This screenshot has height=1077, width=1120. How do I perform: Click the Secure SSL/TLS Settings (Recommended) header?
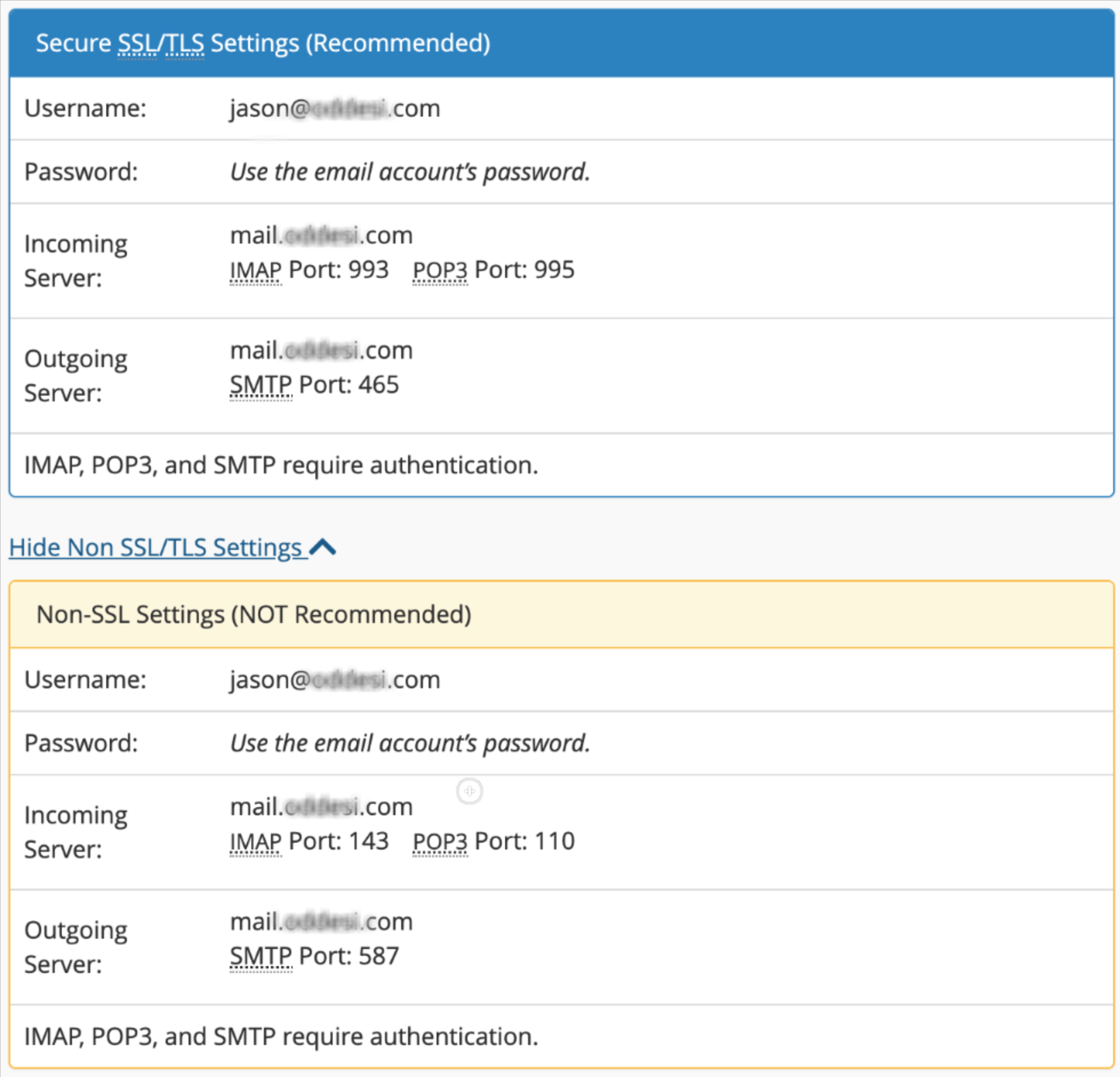coord(263,42)
